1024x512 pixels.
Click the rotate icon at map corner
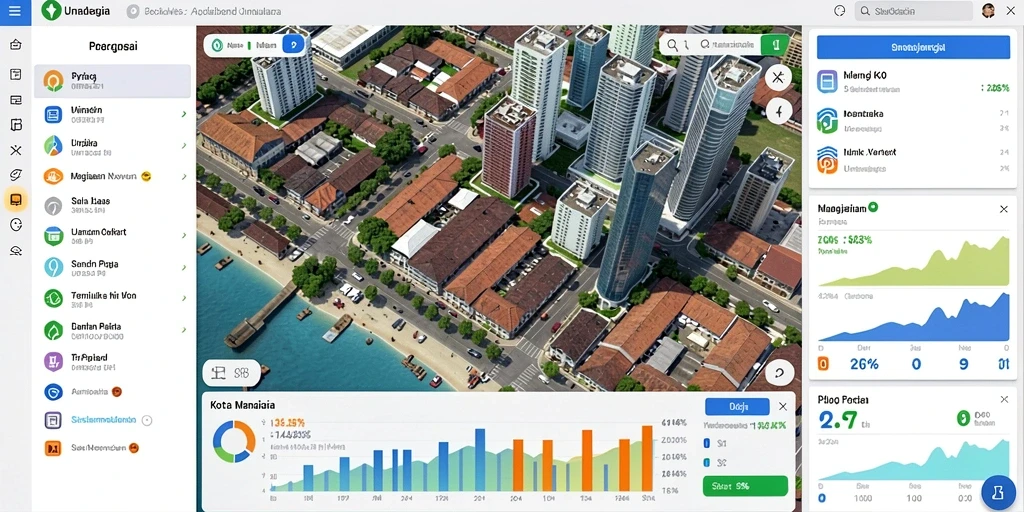[779, 373]
